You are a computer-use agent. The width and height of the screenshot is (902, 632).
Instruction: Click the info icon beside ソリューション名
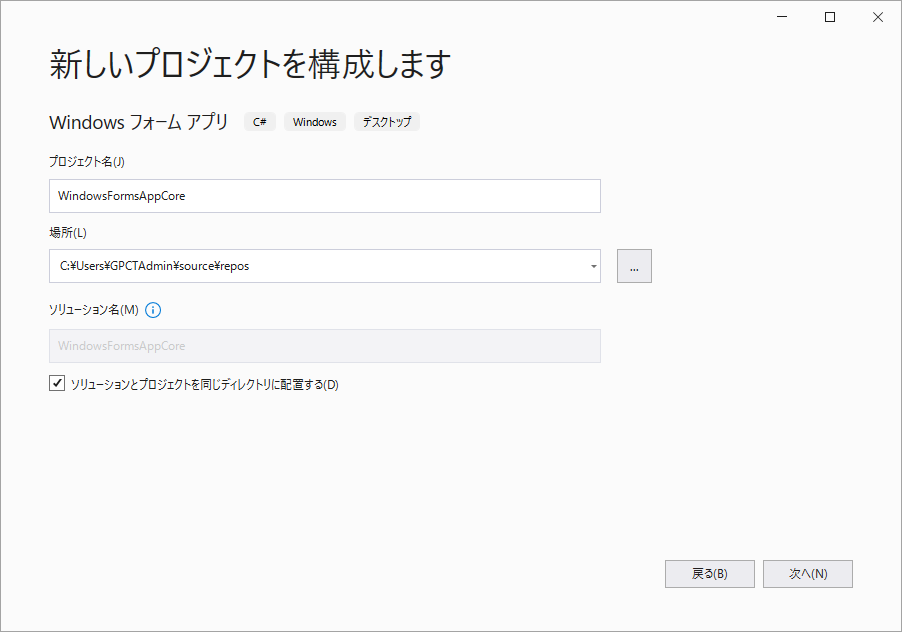[x=153, y=310]
